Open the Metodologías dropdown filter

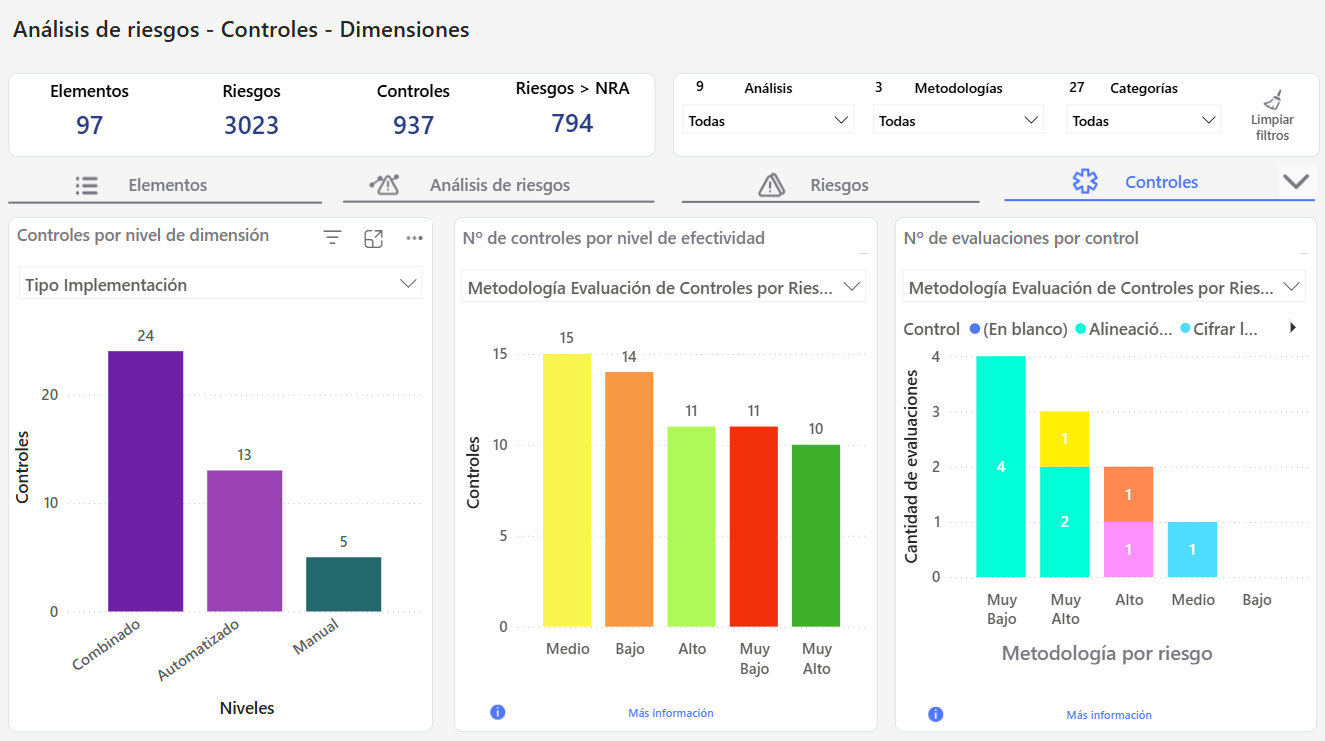[x=957, y=121]
